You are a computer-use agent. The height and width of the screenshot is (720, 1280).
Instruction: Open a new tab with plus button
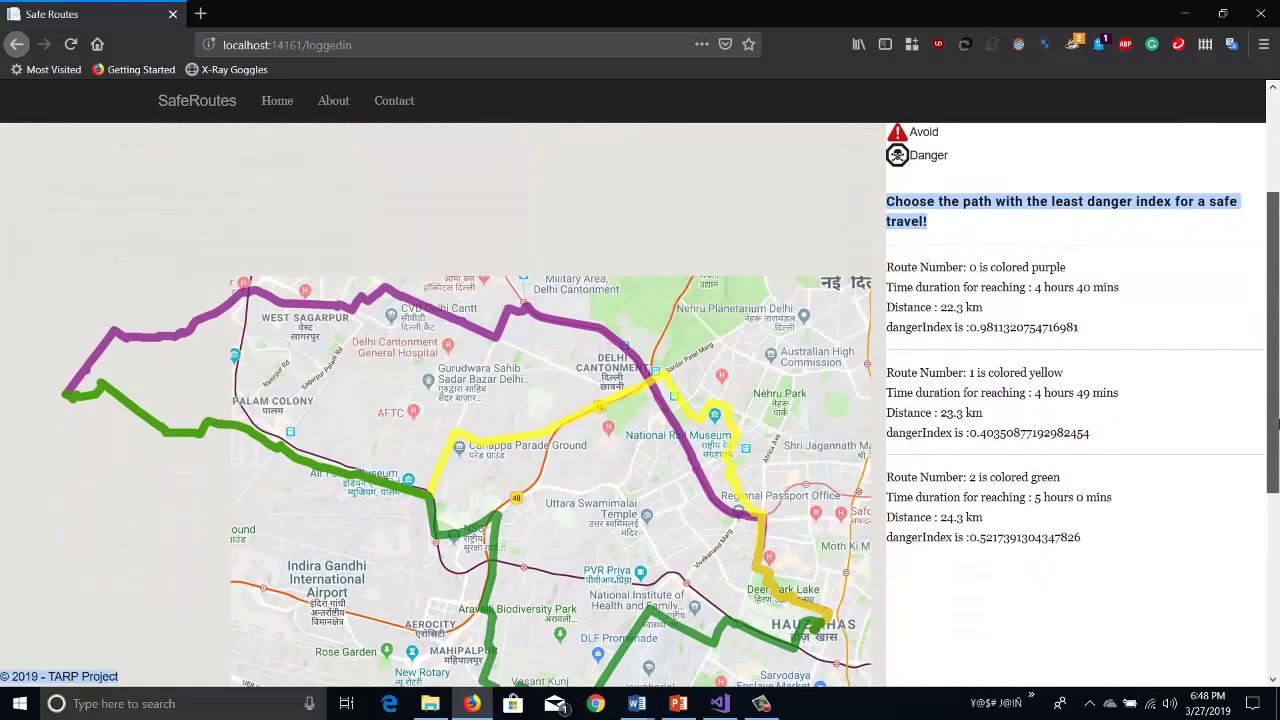click(x=200, y=14)
